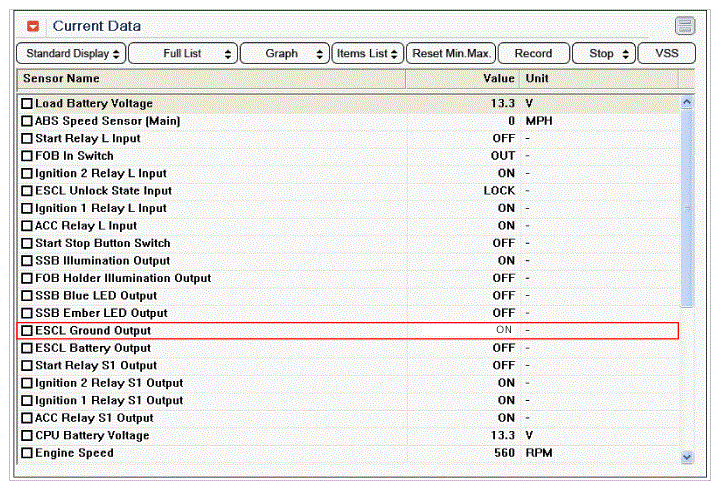Open the Items List dropdown
The width and height of the screenshot is (720, 490).
367,53
